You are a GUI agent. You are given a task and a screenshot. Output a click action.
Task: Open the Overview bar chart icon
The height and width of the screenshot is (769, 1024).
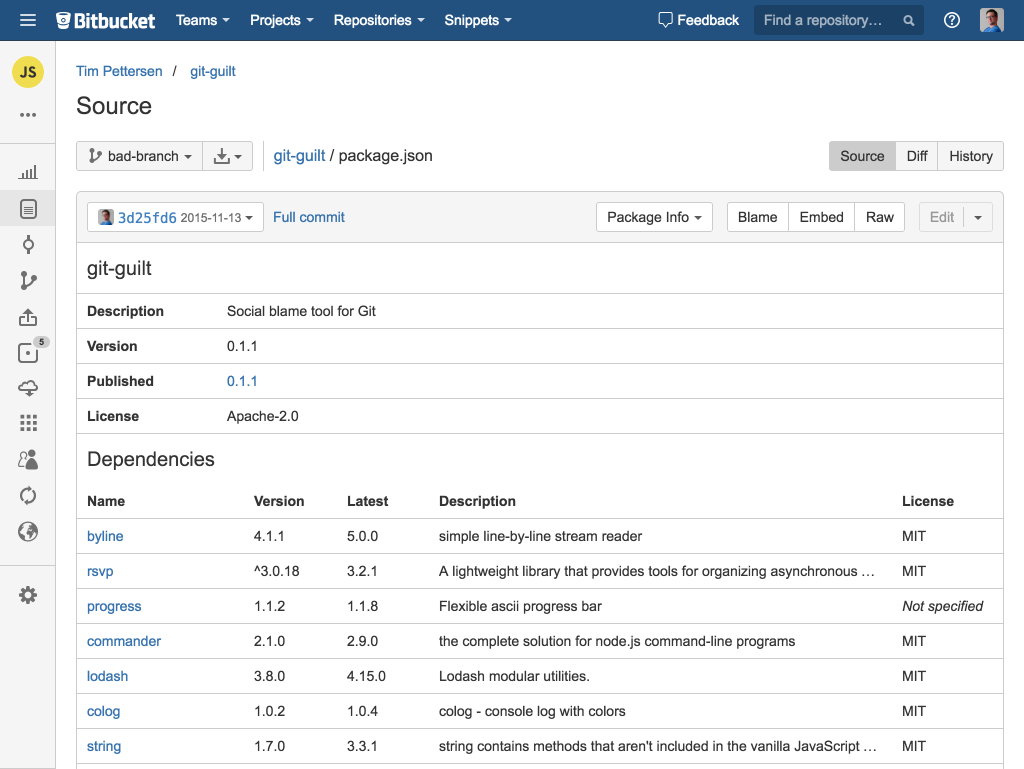coord(28,172)
